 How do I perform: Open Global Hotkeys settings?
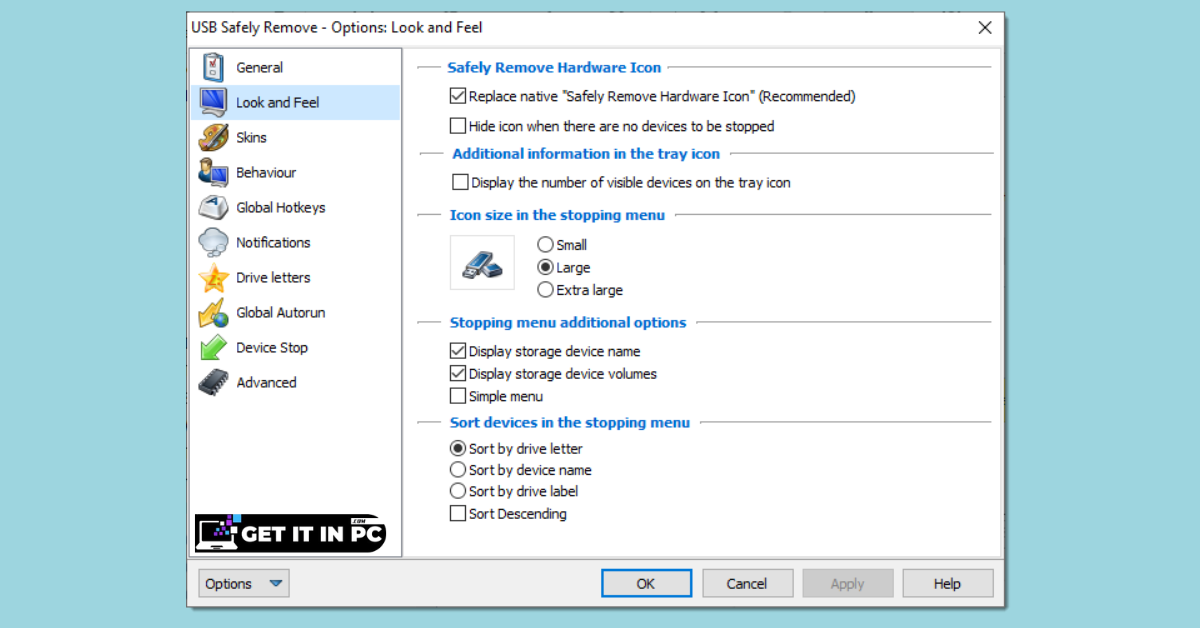pos(295,207)
